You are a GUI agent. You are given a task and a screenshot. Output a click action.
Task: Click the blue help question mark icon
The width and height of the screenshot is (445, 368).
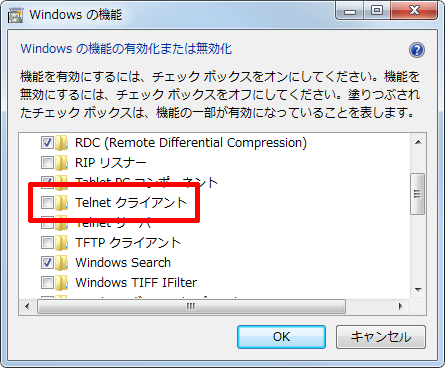point(417,50)
